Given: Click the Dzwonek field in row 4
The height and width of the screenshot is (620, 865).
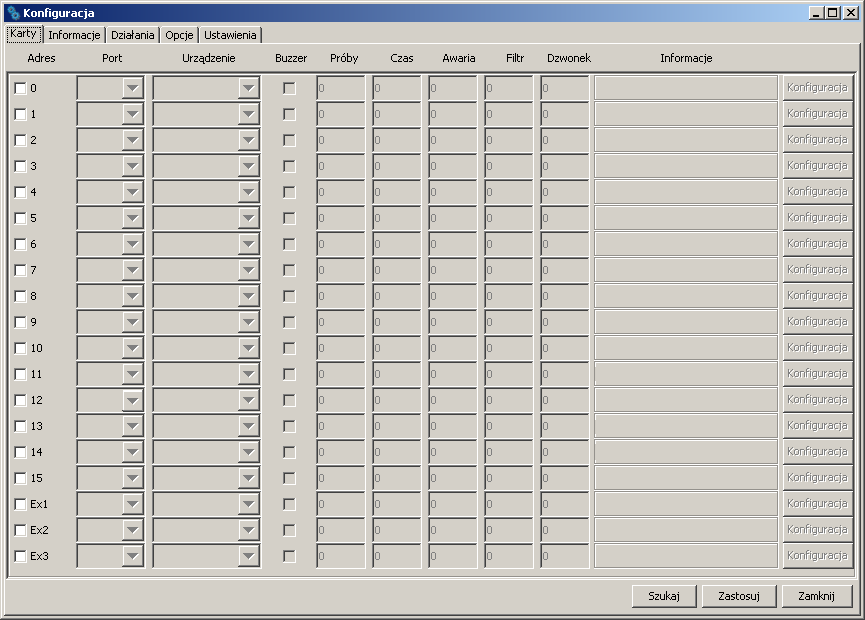Looking at the screenshot, I should point(565,192).
